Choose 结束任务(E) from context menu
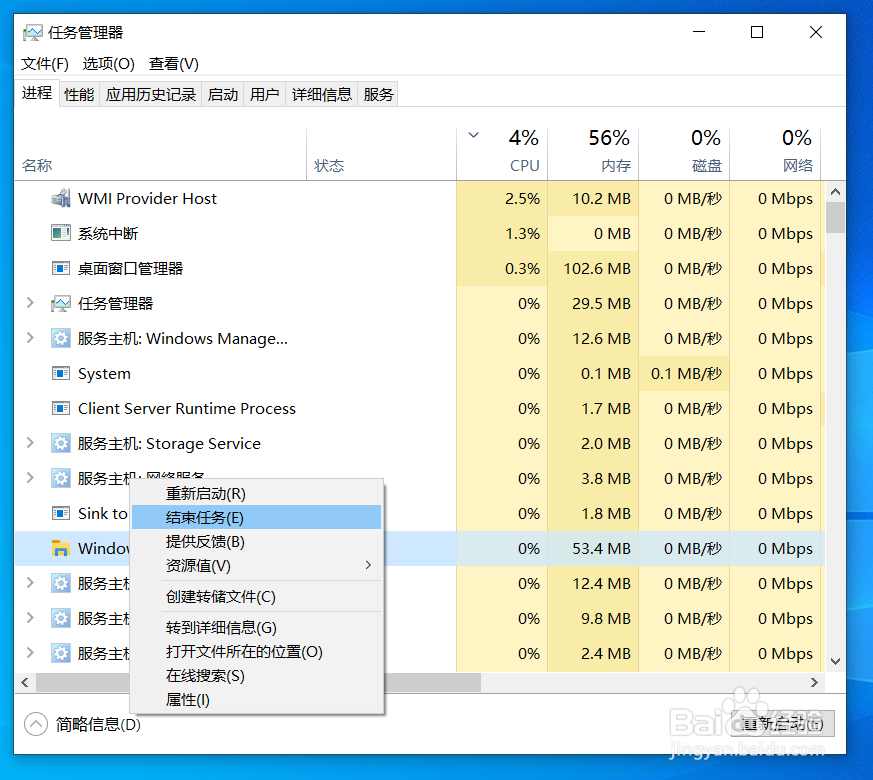 pyautogui.click(x=257, y=517)
